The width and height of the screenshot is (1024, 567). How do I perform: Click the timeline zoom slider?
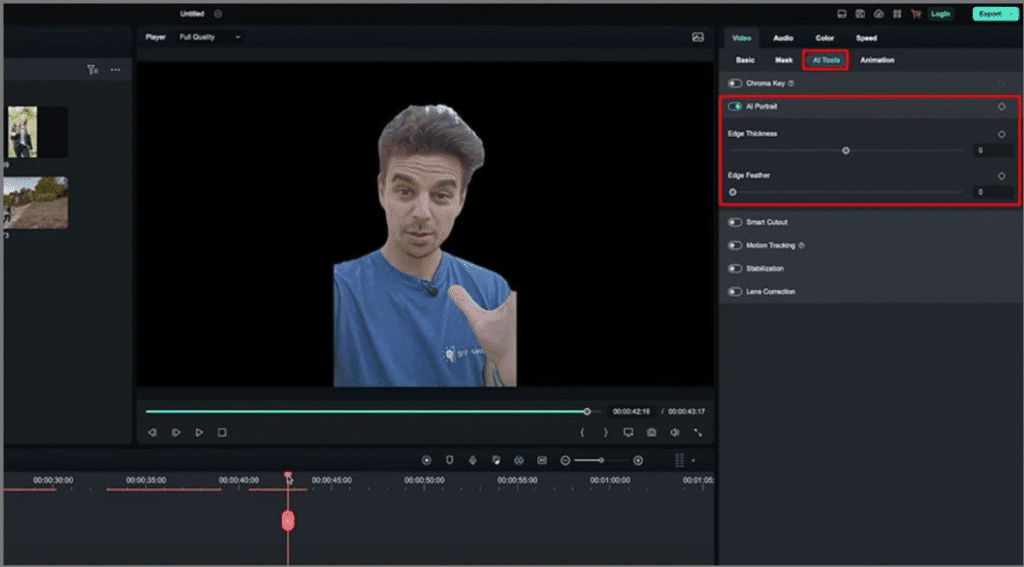coord(601,461)
